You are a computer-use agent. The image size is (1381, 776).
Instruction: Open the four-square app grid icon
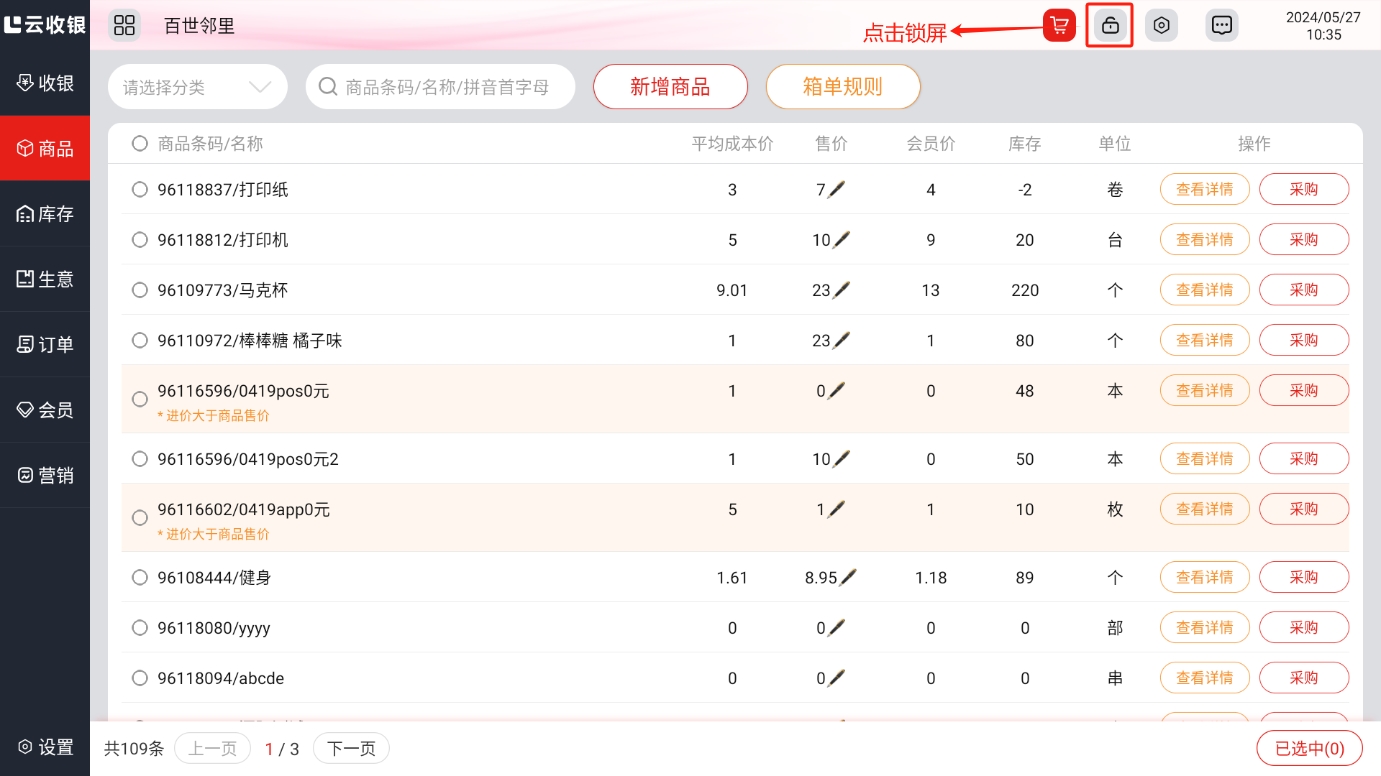click(x=124, y=26)
